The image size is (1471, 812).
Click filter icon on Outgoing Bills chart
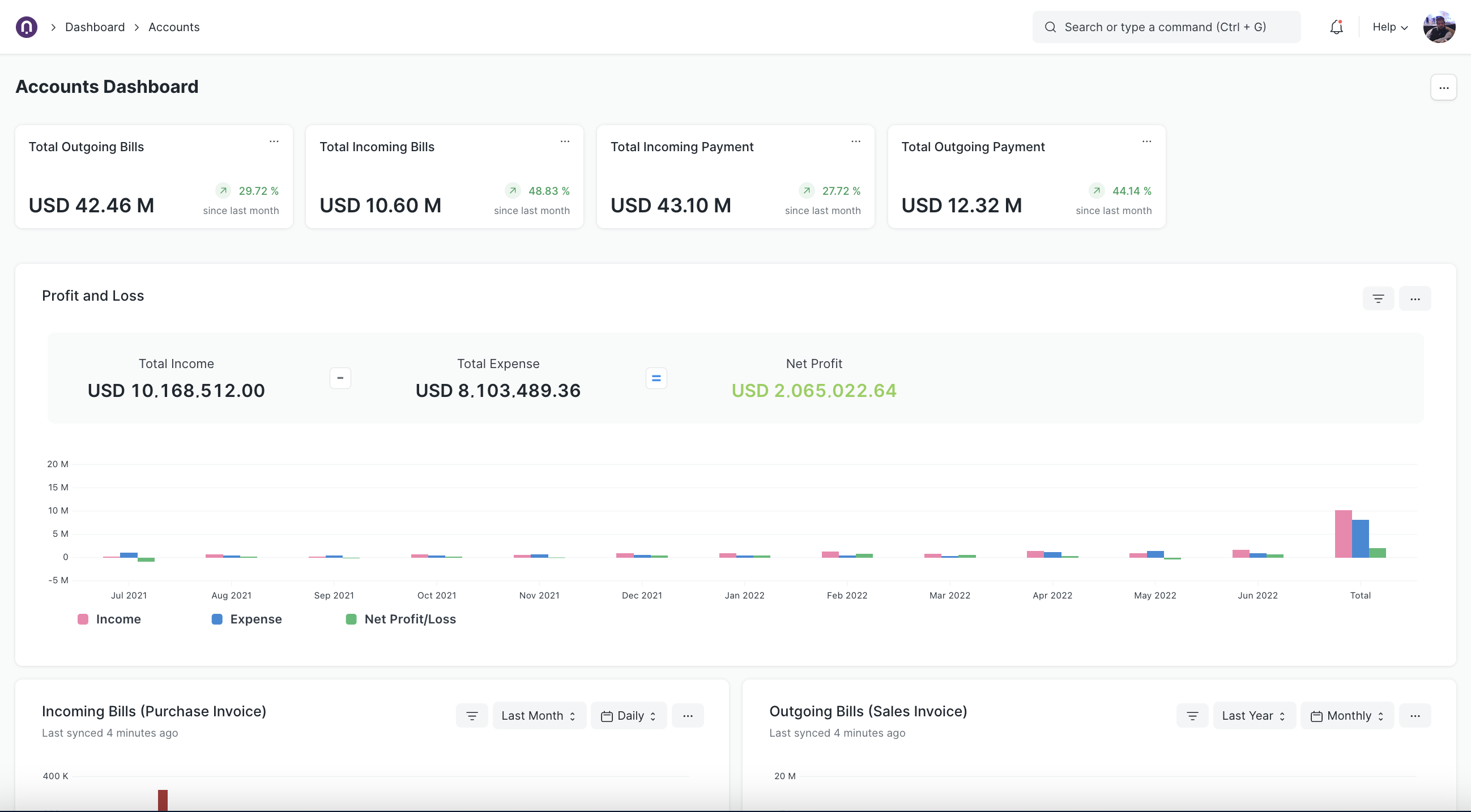pos(1192,716)
